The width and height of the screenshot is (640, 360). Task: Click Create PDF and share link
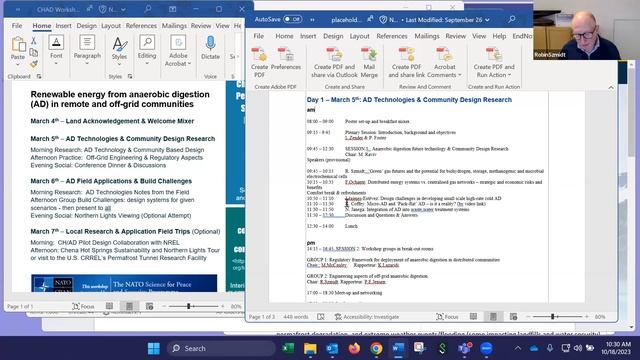pyautogui.click(x=407, y=55)
